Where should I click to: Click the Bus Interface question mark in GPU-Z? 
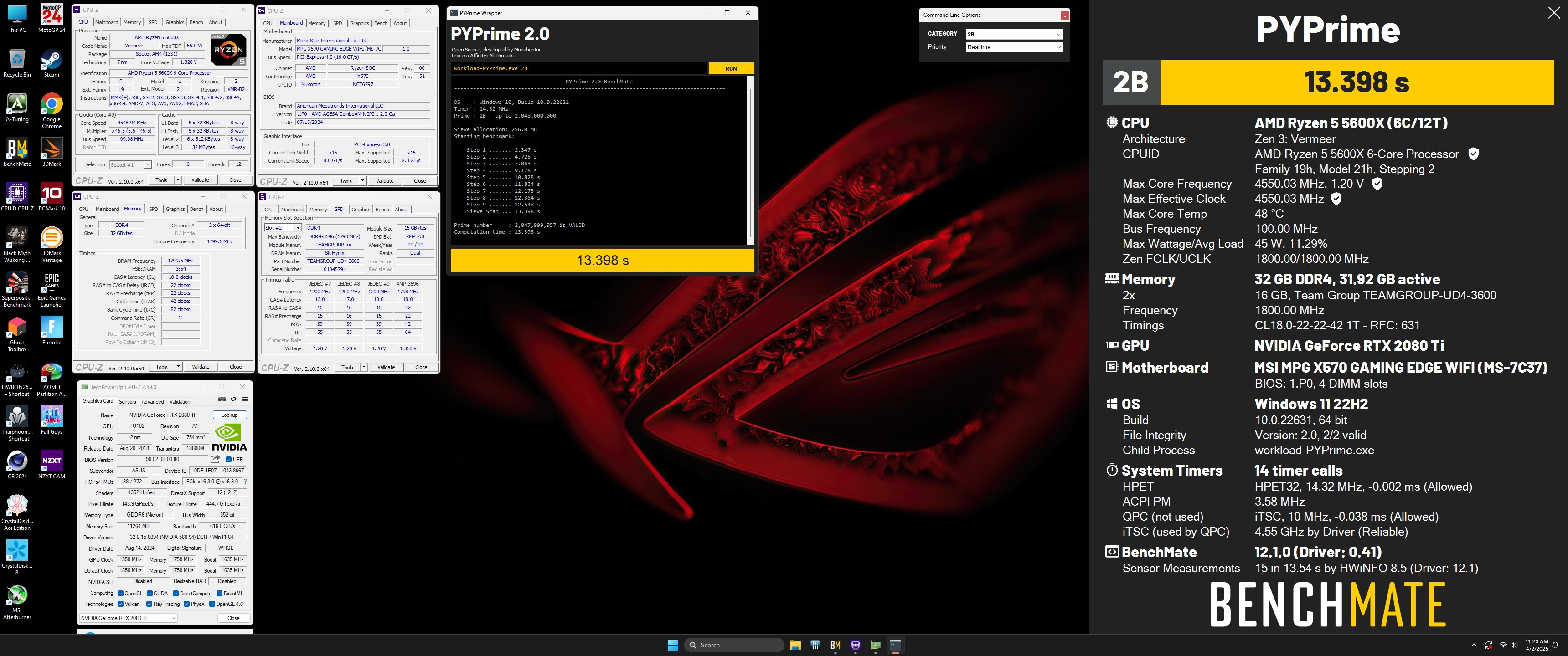tap(245, 482)
